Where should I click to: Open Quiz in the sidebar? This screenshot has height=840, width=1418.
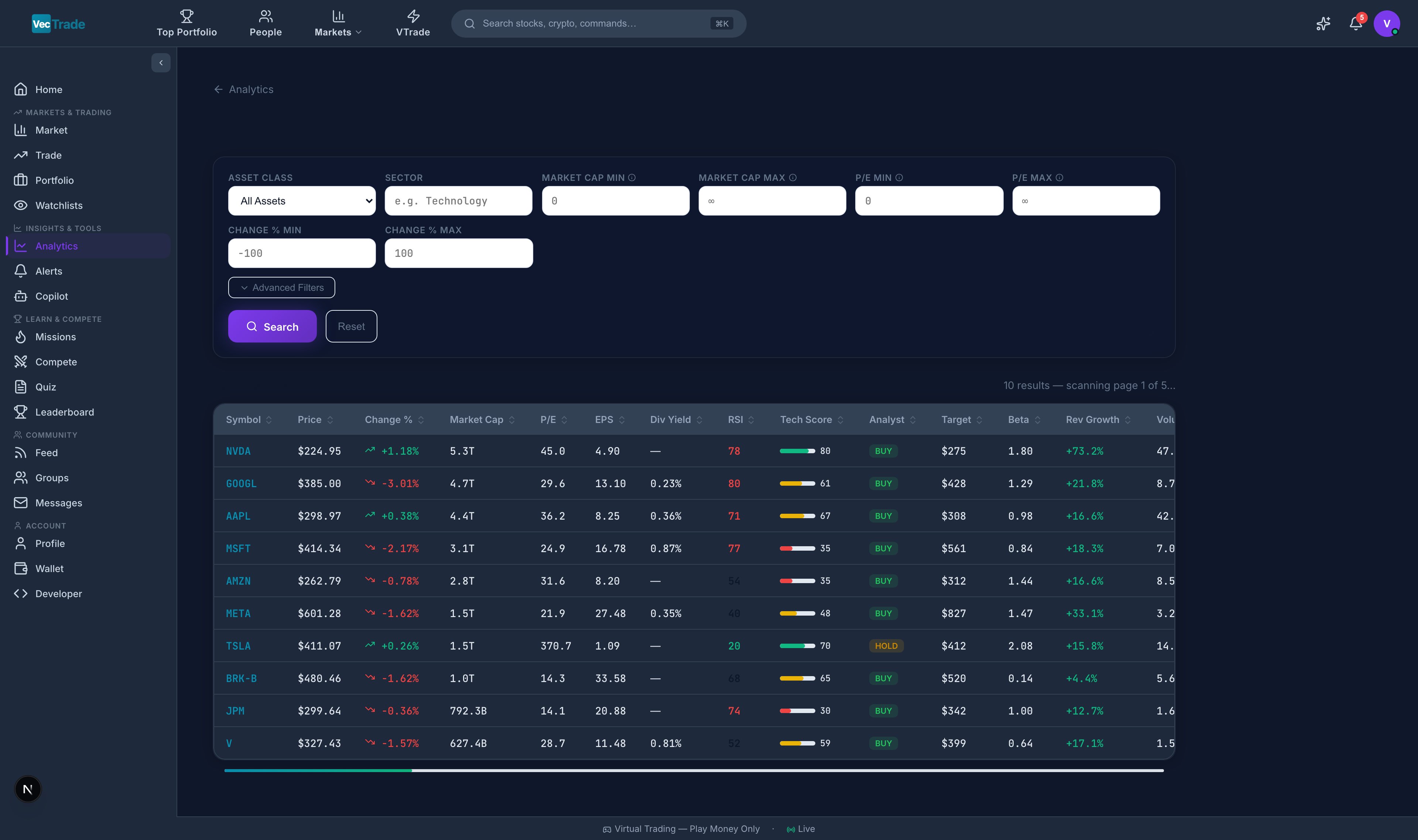coord(88,387)
